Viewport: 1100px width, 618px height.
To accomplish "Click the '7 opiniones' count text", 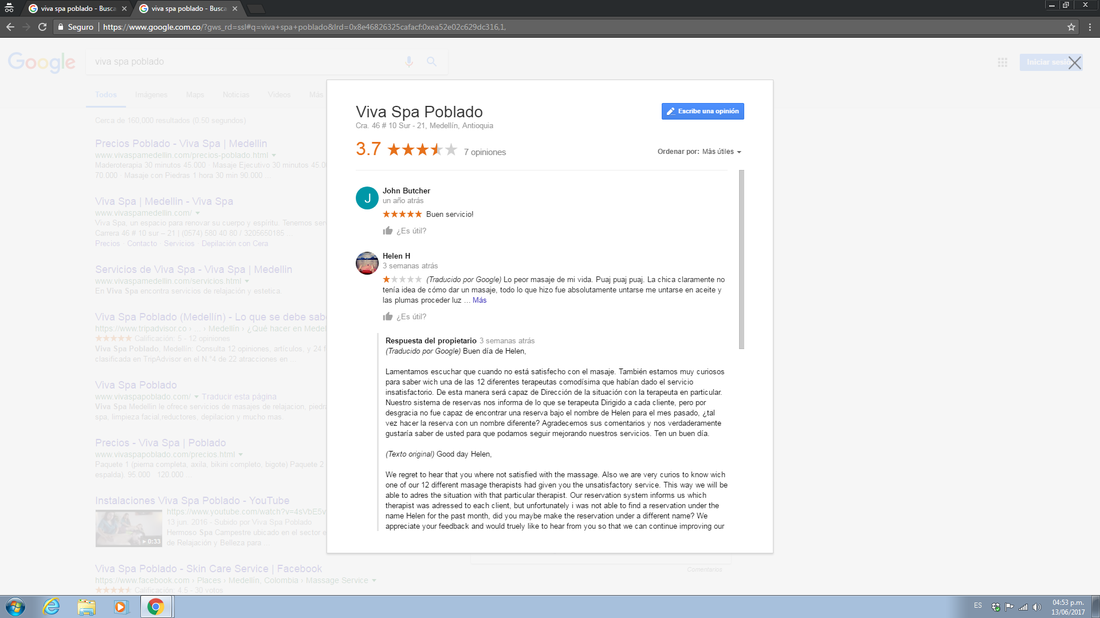I will pos(485,152).
